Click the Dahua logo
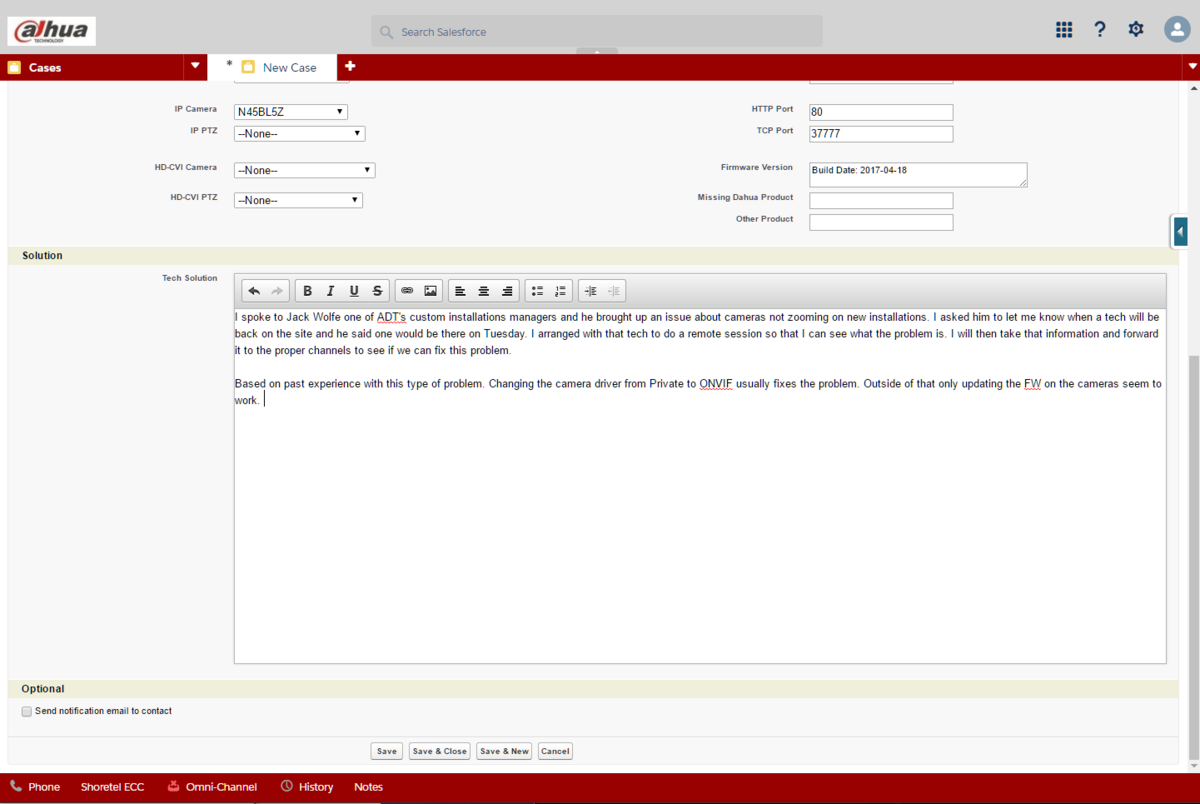Screen dimensions: 1200x804 tap(52, 30)
